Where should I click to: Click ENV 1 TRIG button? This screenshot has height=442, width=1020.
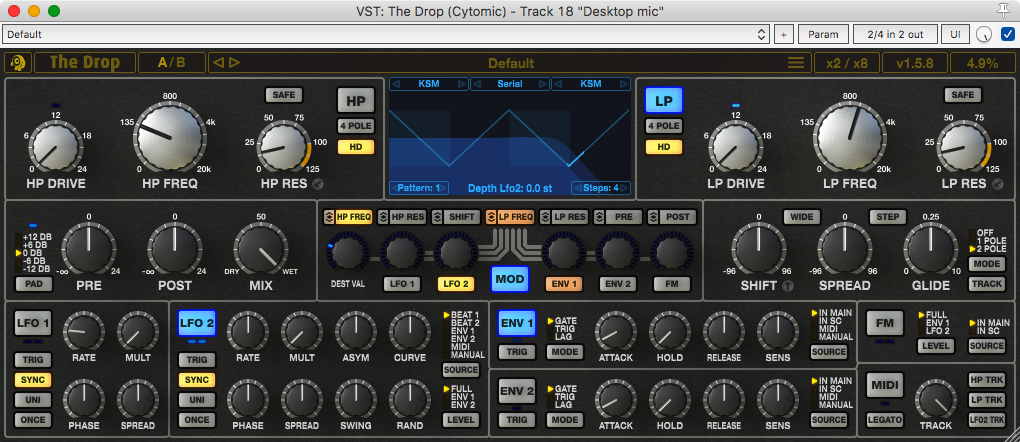click(517, 352)
